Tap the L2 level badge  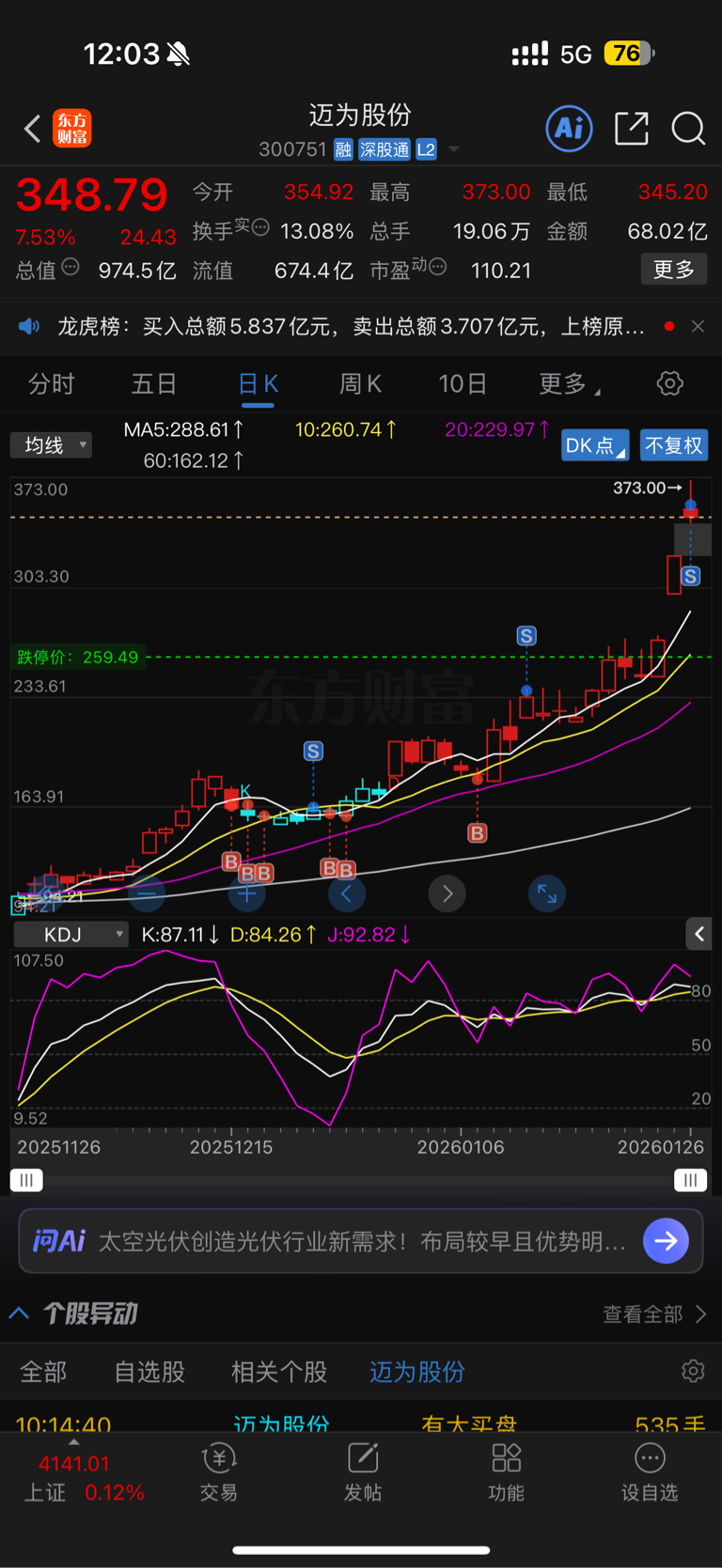427,149
